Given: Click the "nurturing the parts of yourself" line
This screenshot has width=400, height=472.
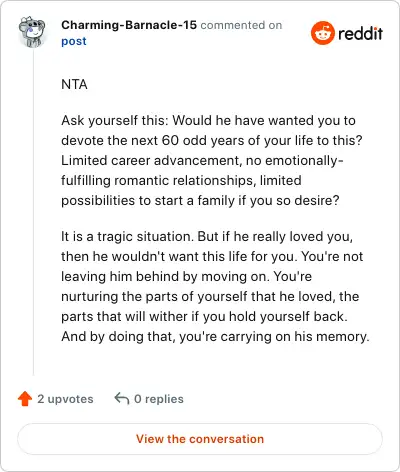Looking at the screenshot, I should [210, 297].
